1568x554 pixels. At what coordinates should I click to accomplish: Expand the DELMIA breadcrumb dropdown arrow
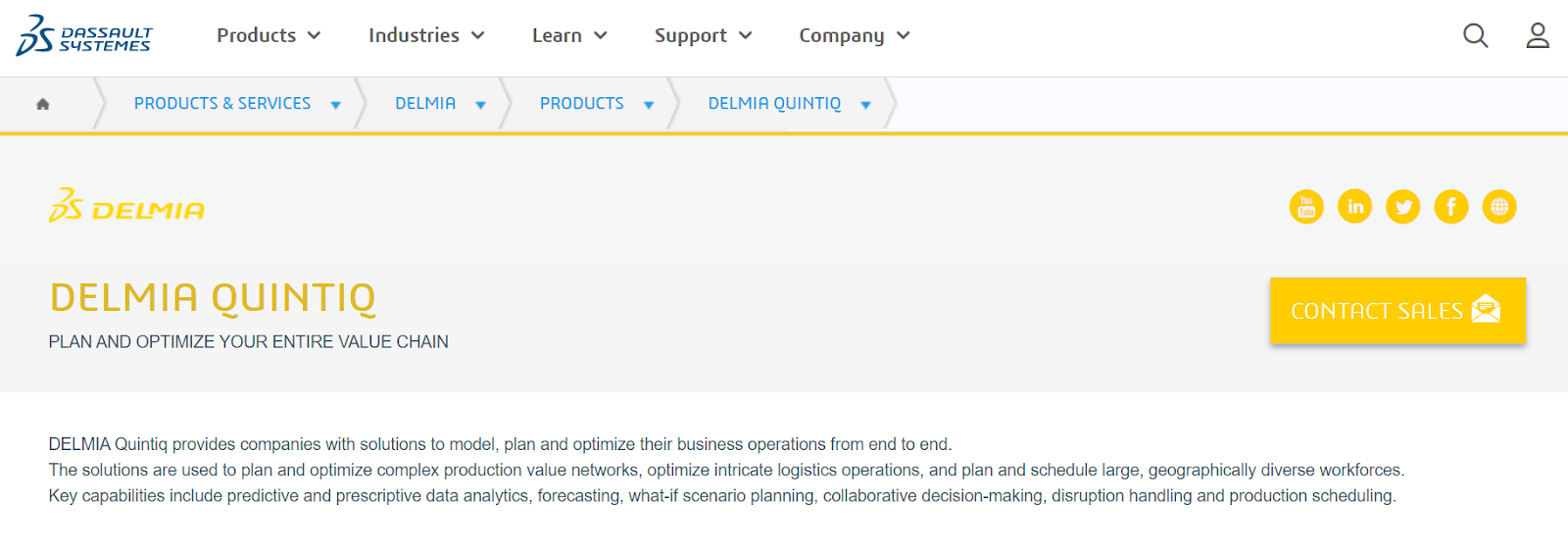tap(481, 105)
